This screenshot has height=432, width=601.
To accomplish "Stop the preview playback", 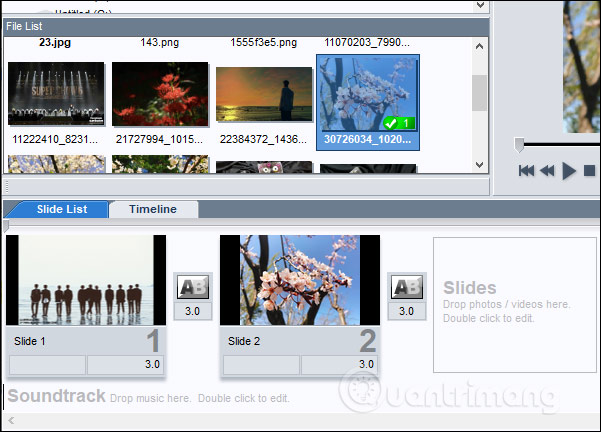I will [590, 171].
